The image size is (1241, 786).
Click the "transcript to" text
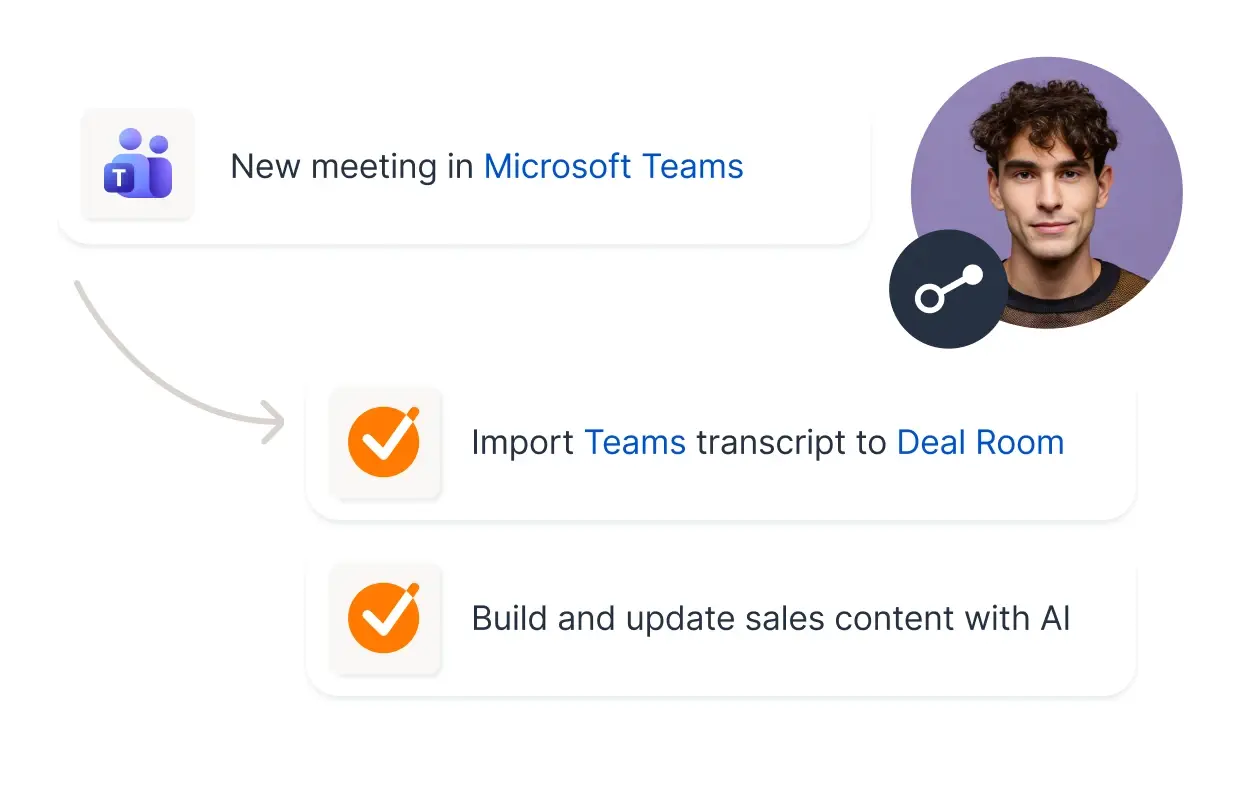pyautogui.click(x=791, y=442)
